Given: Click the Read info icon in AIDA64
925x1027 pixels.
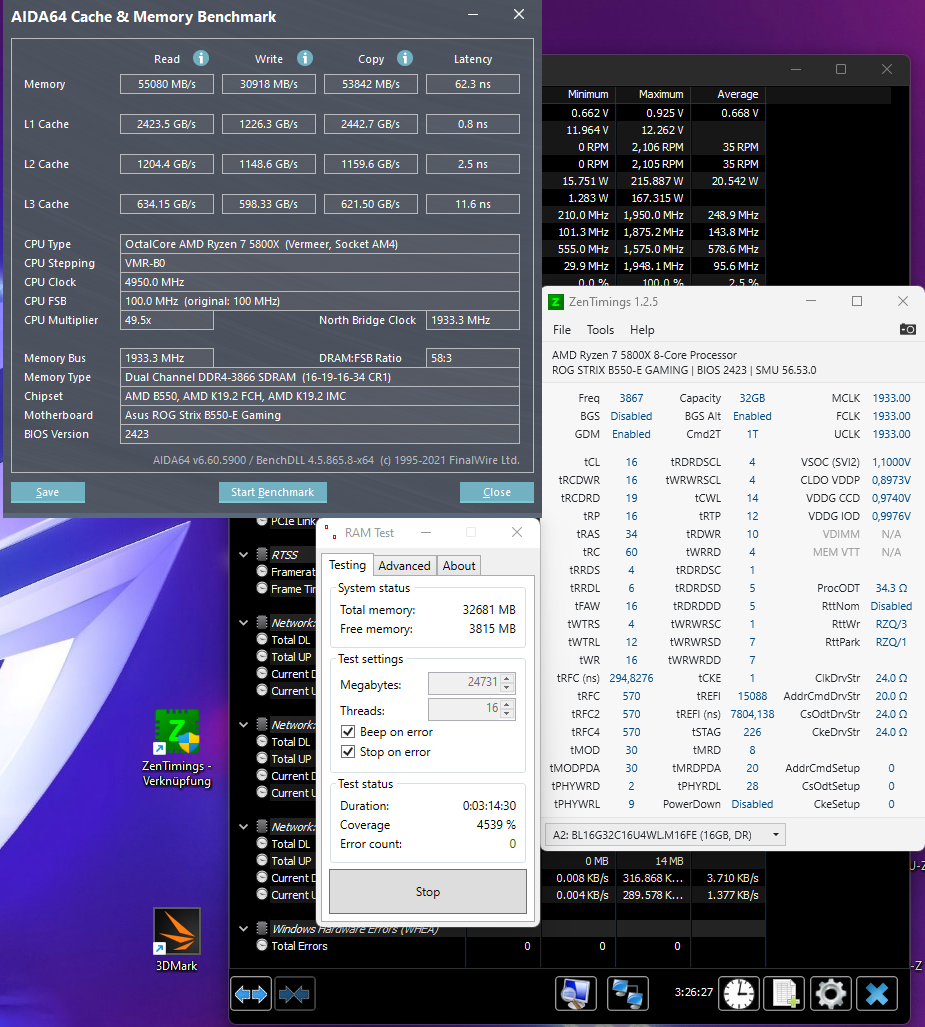Looking at the screenshot, I should [x=200, y=58].
